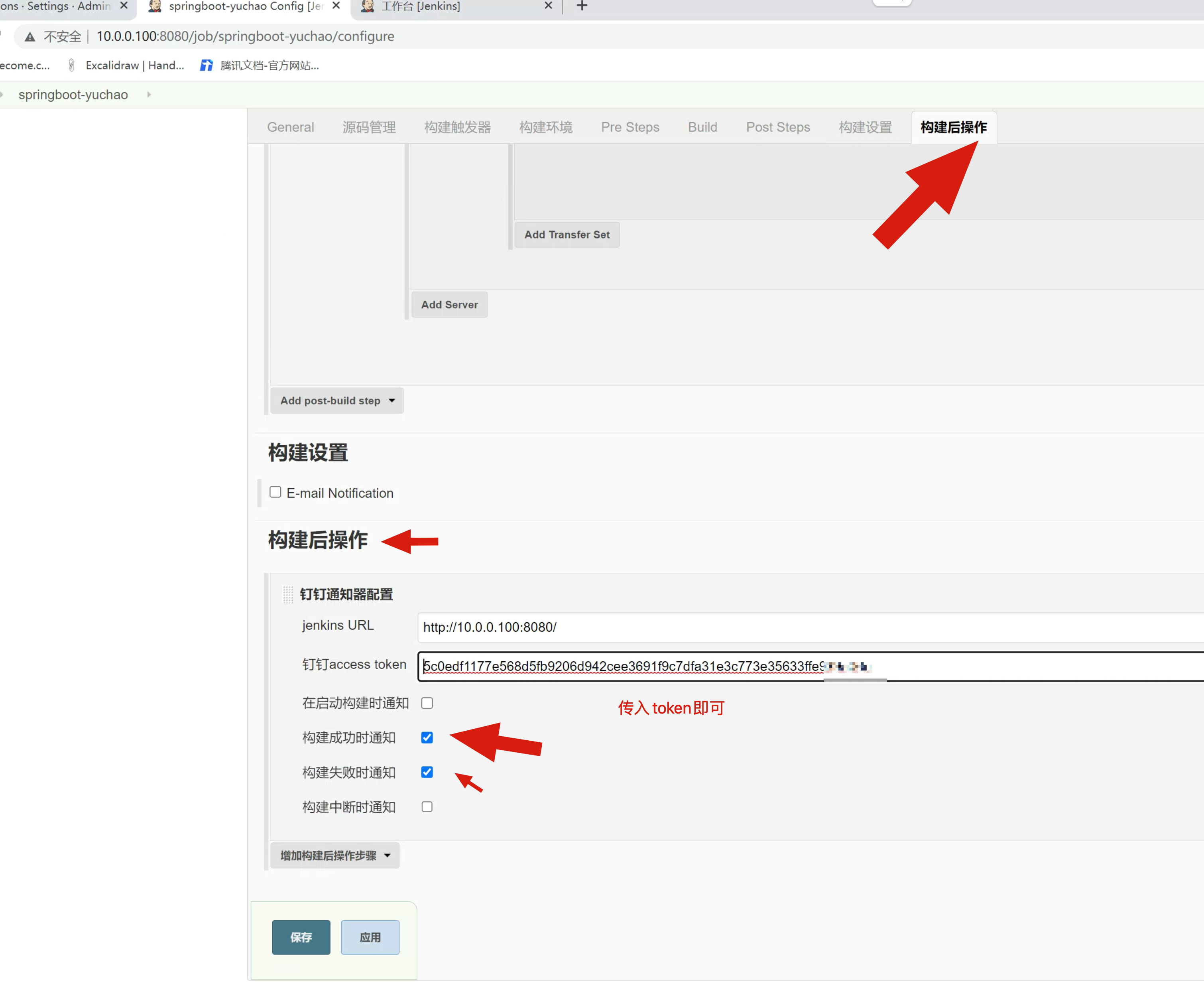Screen dimensions: 1204x982
Task: Click the Excalidraw bookmark icon
Action: pos(71,66)
